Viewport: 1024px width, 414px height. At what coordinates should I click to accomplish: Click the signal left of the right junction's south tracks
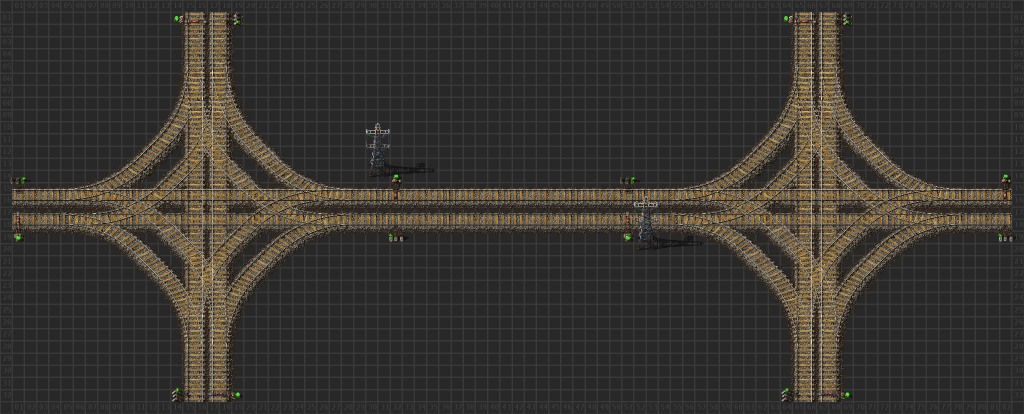[x=788, y=394]
